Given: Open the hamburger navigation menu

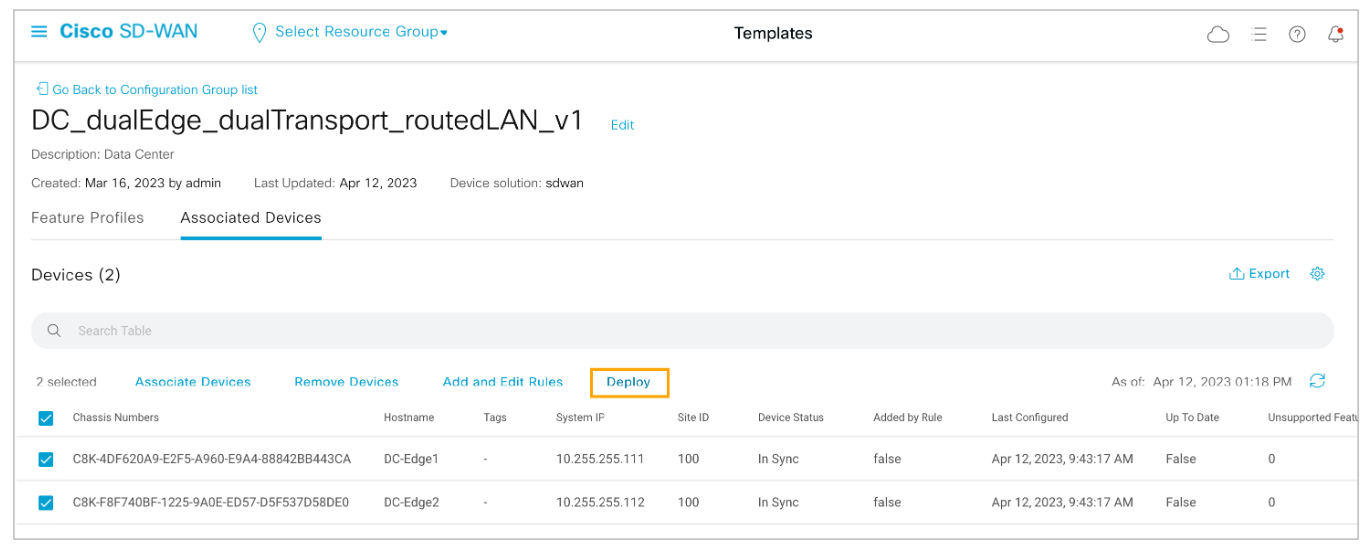Looking at the screenshot, I should click(x=39, y=32).
